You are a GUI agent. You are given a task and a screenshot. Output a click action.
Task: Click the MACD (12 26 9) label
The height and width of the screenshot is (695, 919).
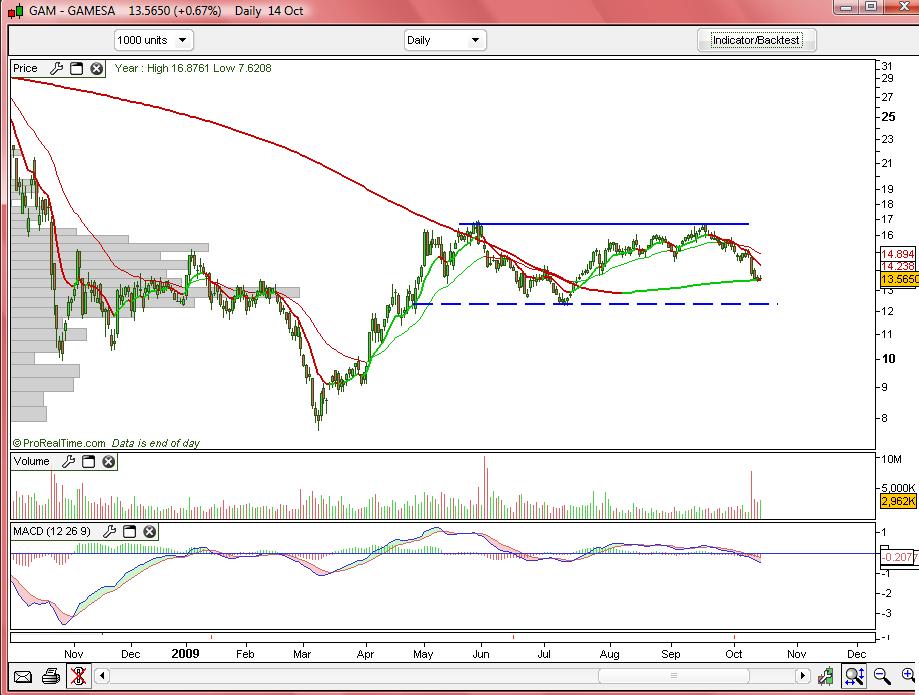(x=52, y=532)
